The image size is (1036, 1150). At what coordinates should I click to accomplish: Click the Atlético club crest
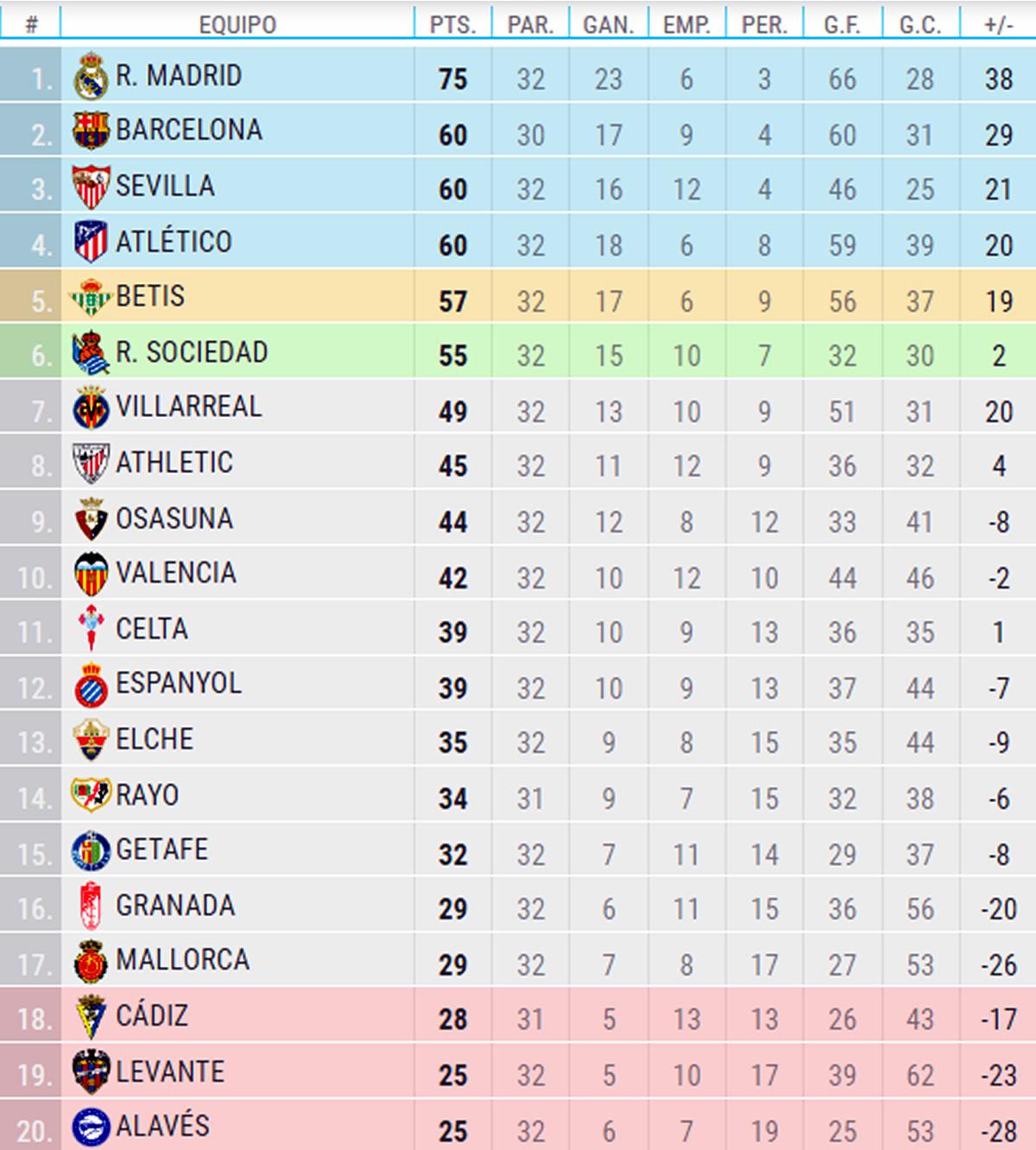(91, 242)
